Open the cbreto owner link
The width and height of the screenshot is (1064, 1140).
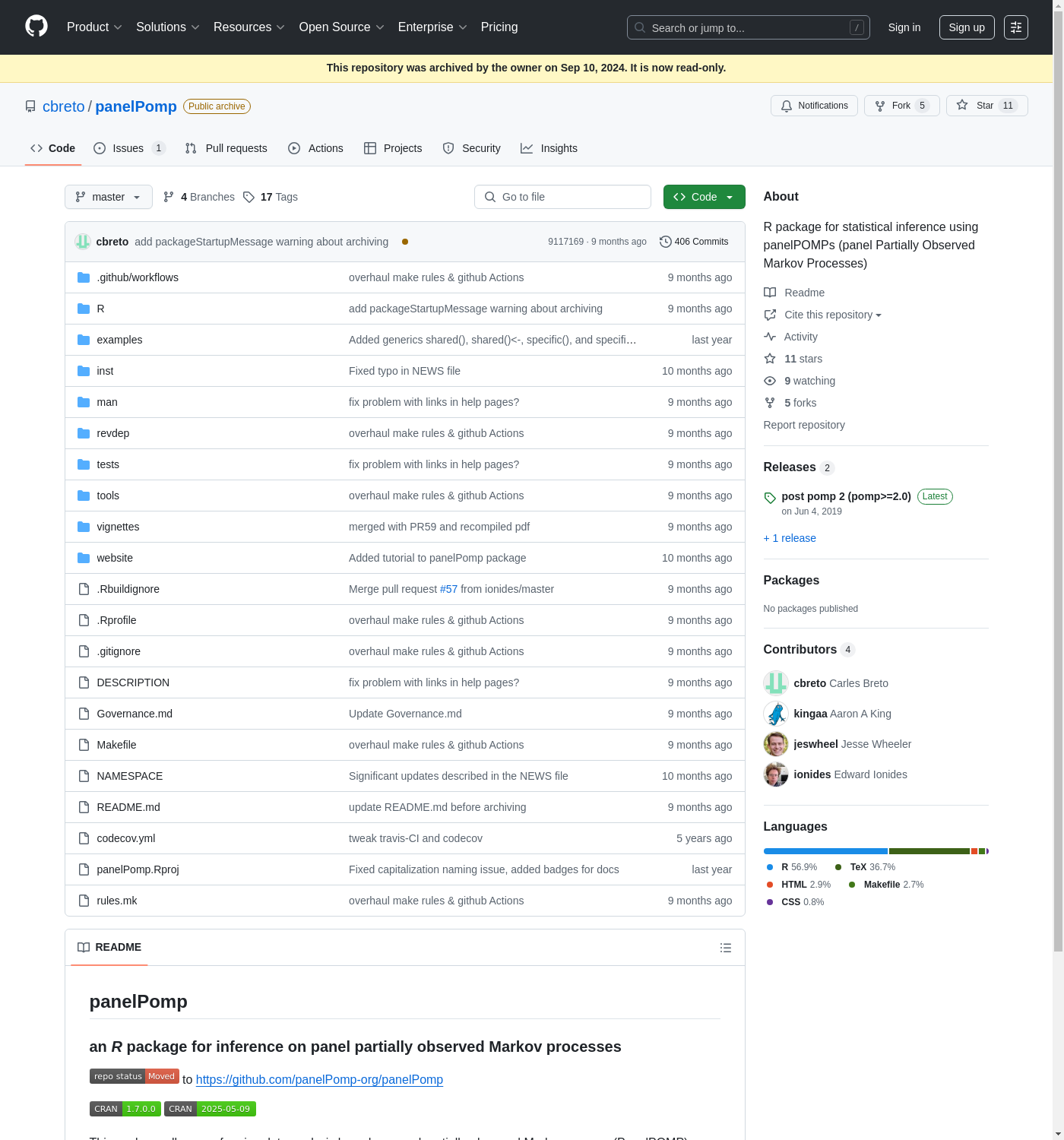click(x=64, y=106)
